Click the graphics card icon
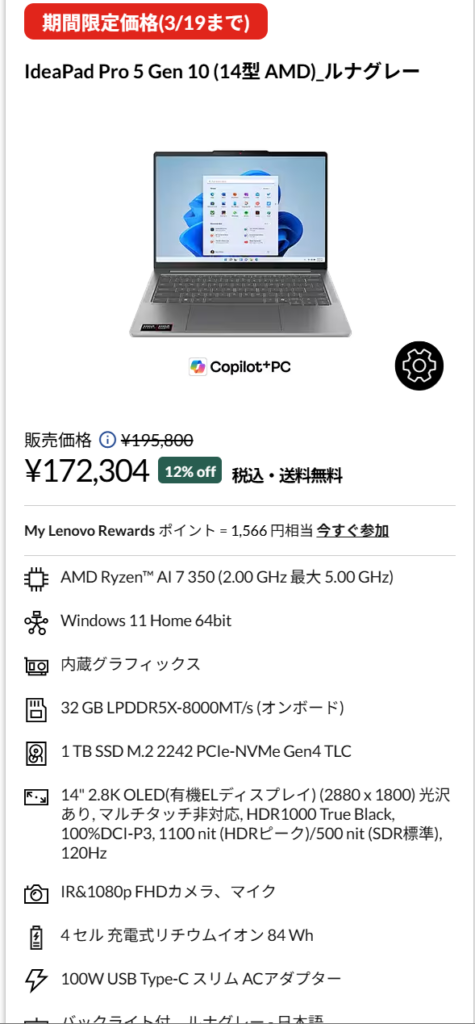 pyautogui.click(x=36, y=666)
